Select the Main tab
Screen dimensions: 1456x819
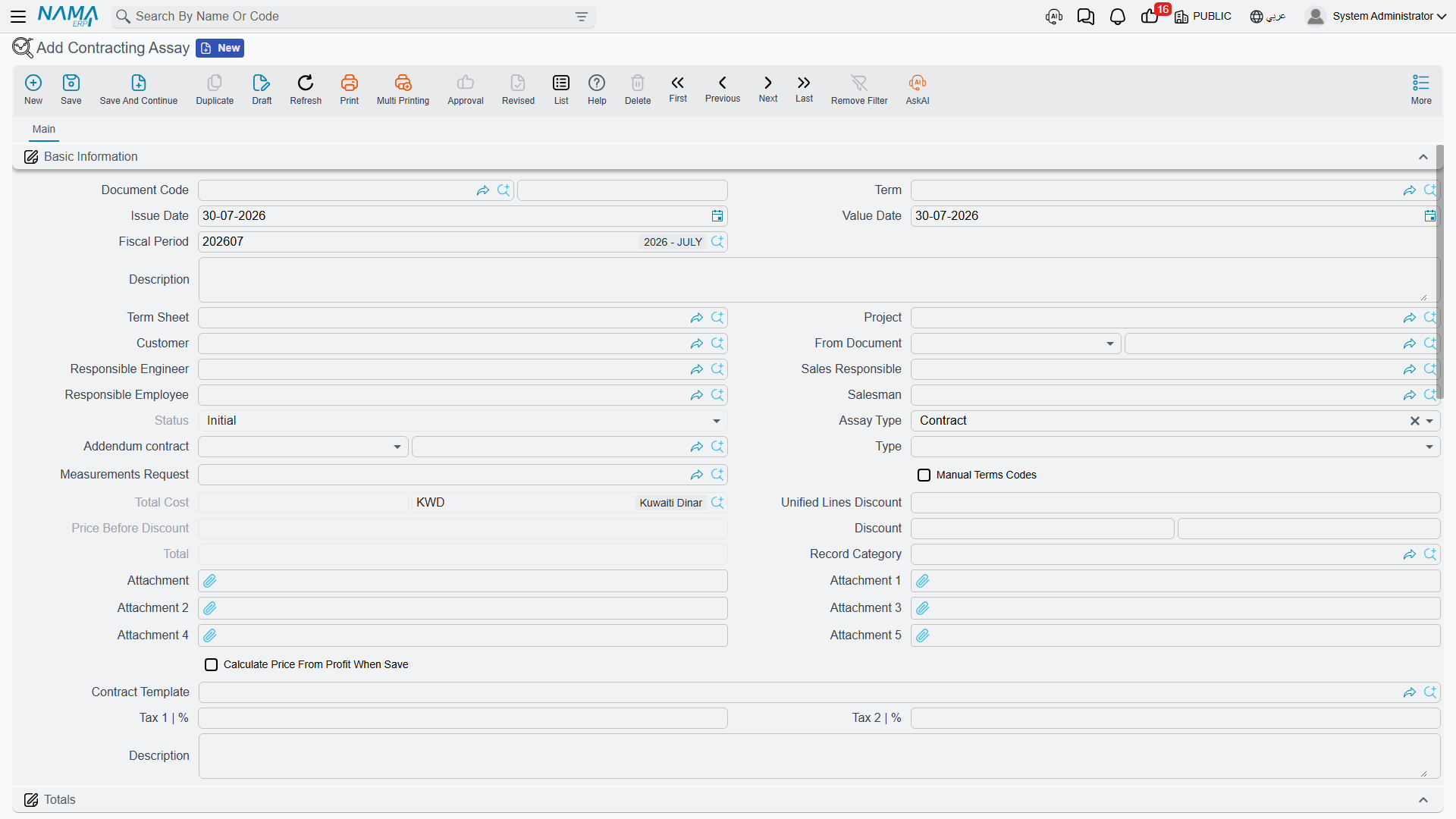44,129
